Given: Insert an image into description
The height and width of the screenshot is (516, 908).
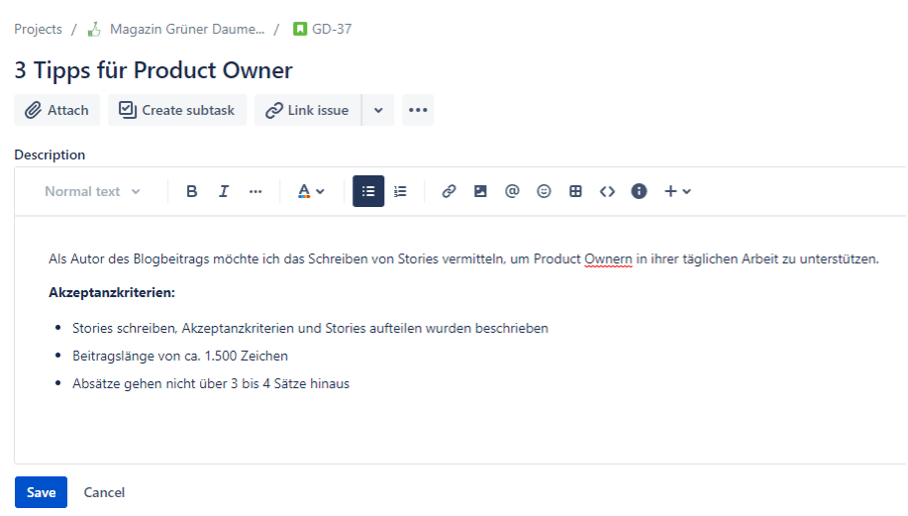Looking at the screenshot, I should click(x=480, y=191).
